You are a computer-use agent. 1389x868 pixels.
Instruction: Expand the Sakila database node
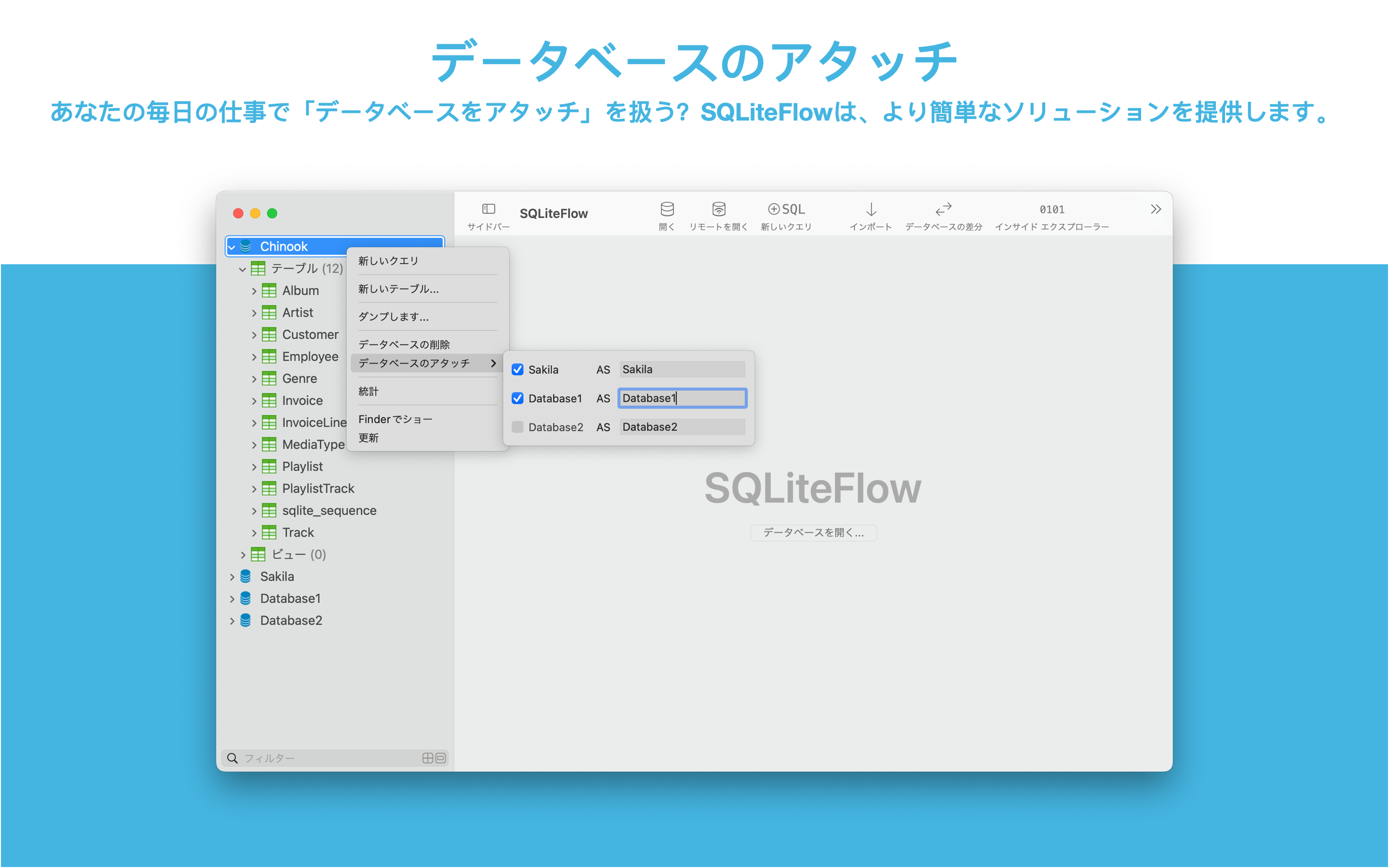(232, 577)
